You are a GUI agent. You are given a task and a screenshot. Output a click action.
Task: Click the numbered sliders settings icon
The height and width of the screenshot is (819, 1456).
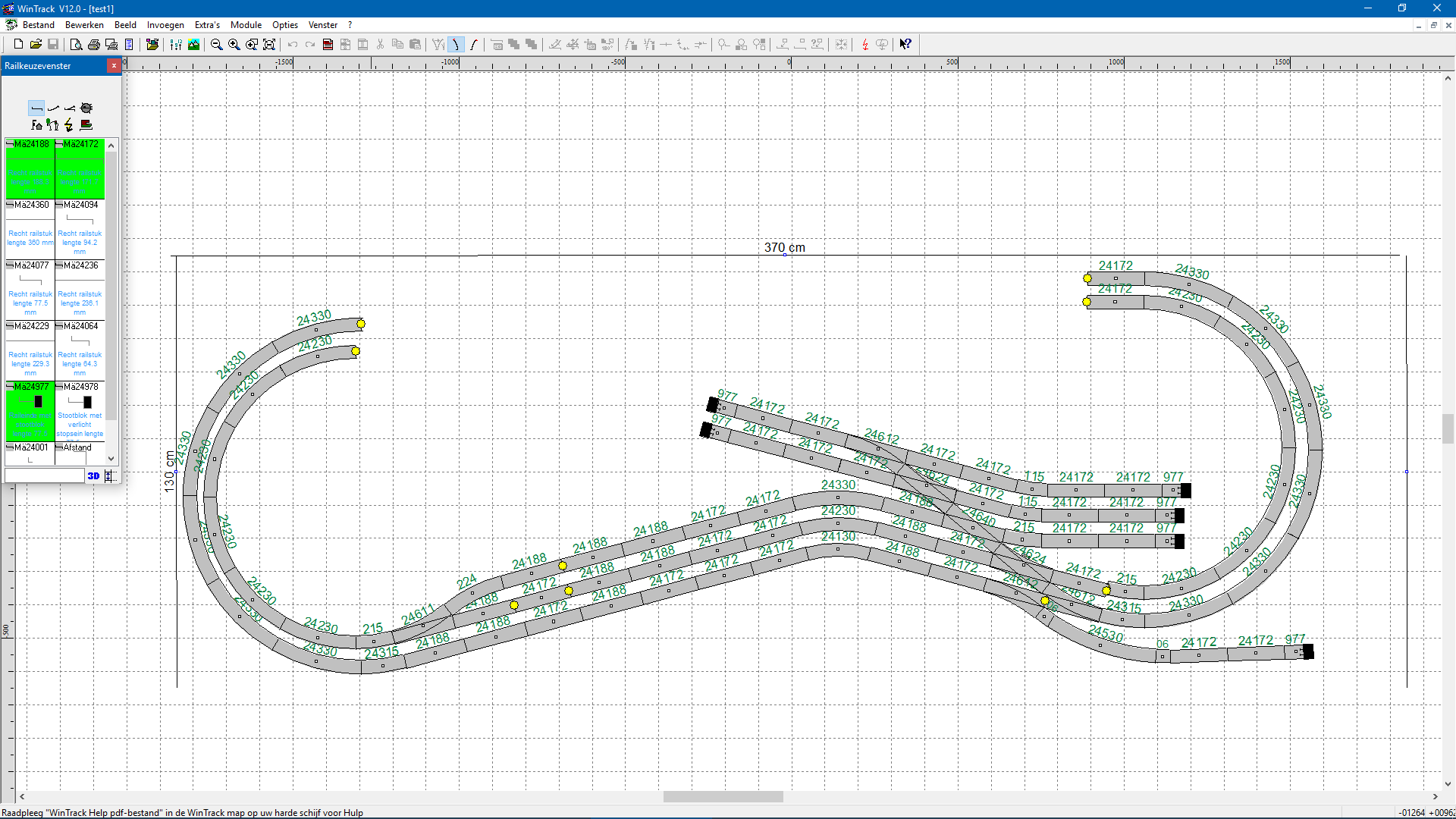pyautogui.click(x=176, y=45)
